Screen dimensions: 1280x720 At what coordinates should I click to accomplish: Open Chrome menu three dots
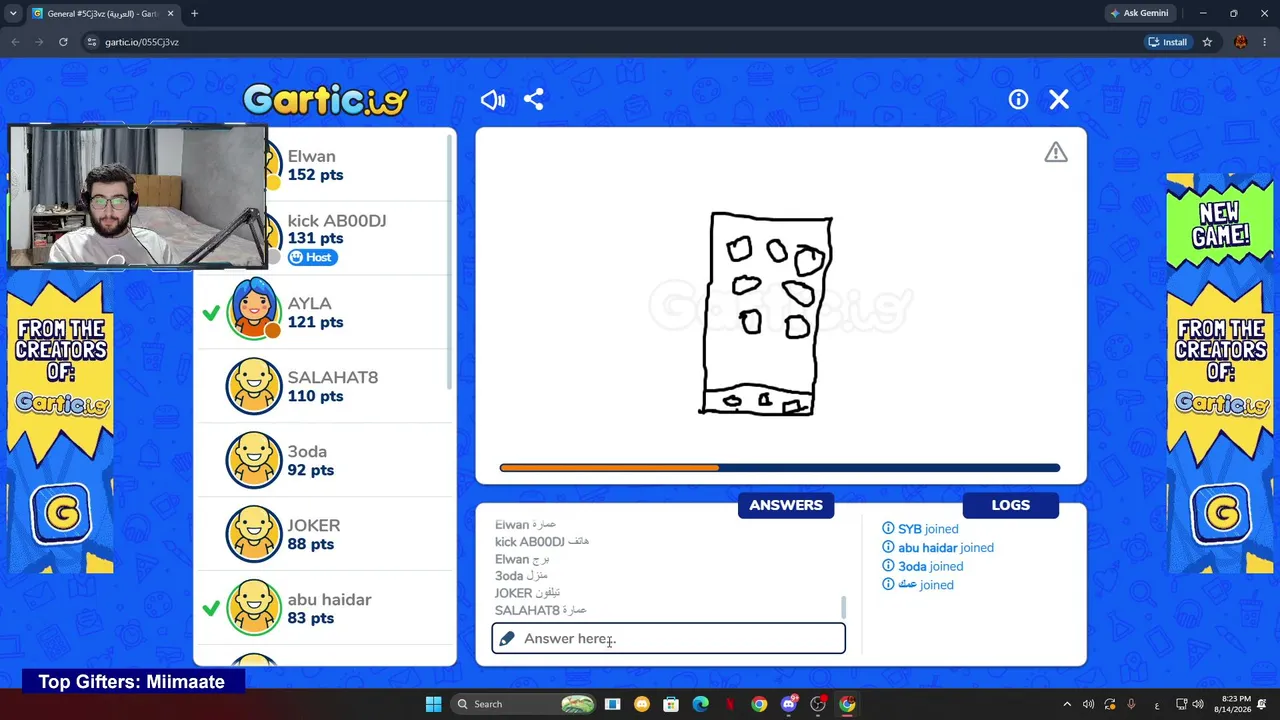[1264, 42]
